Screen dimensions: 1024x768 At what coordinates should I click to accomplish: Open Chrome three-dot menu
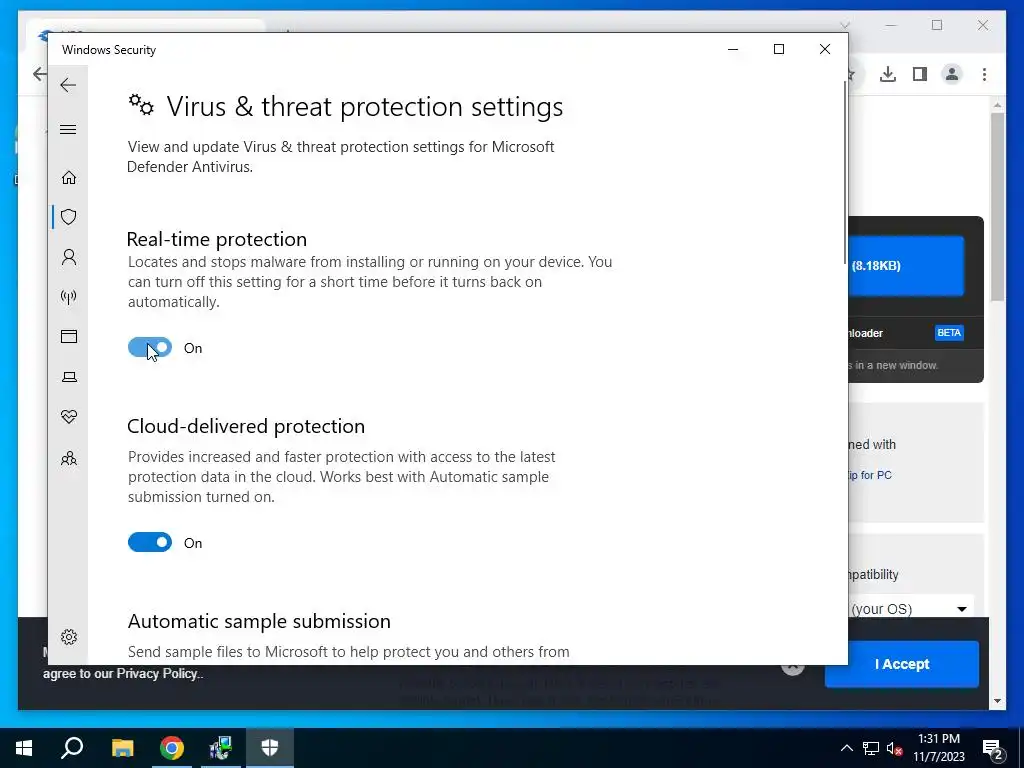[x=984, y=74]
